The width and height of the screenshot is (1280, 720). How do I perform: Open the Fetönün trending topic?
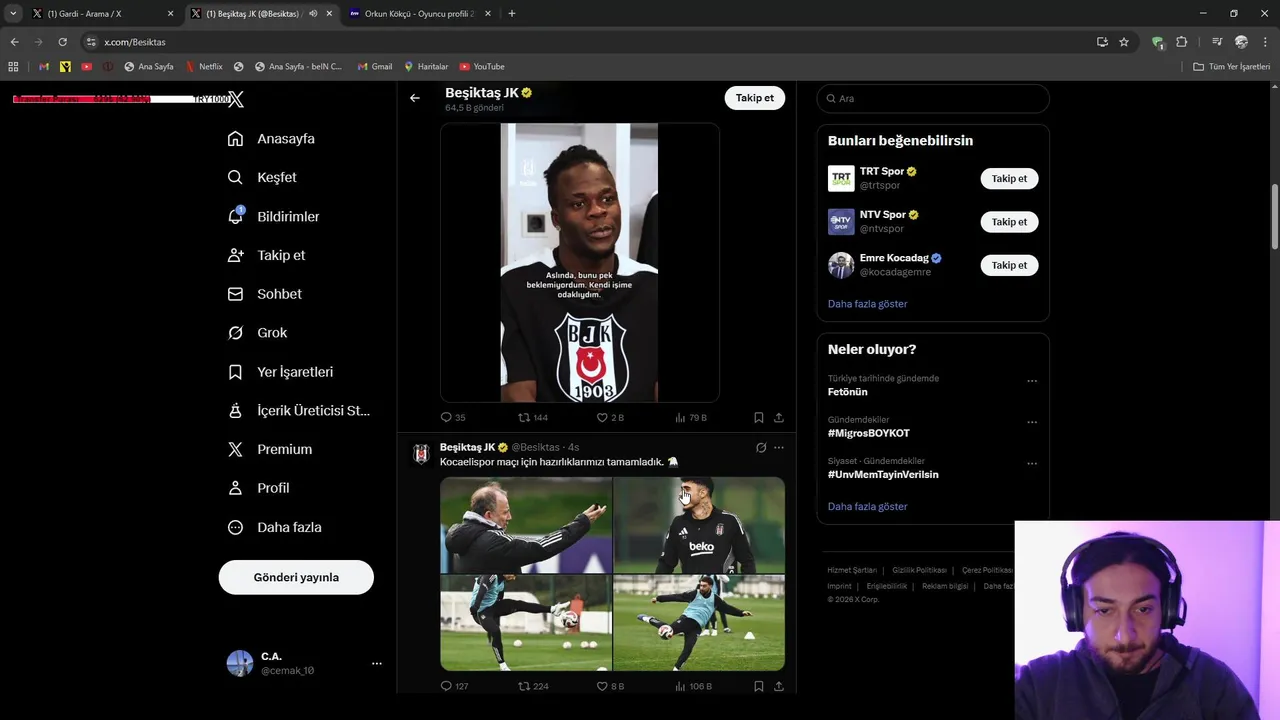pos(848,392)
